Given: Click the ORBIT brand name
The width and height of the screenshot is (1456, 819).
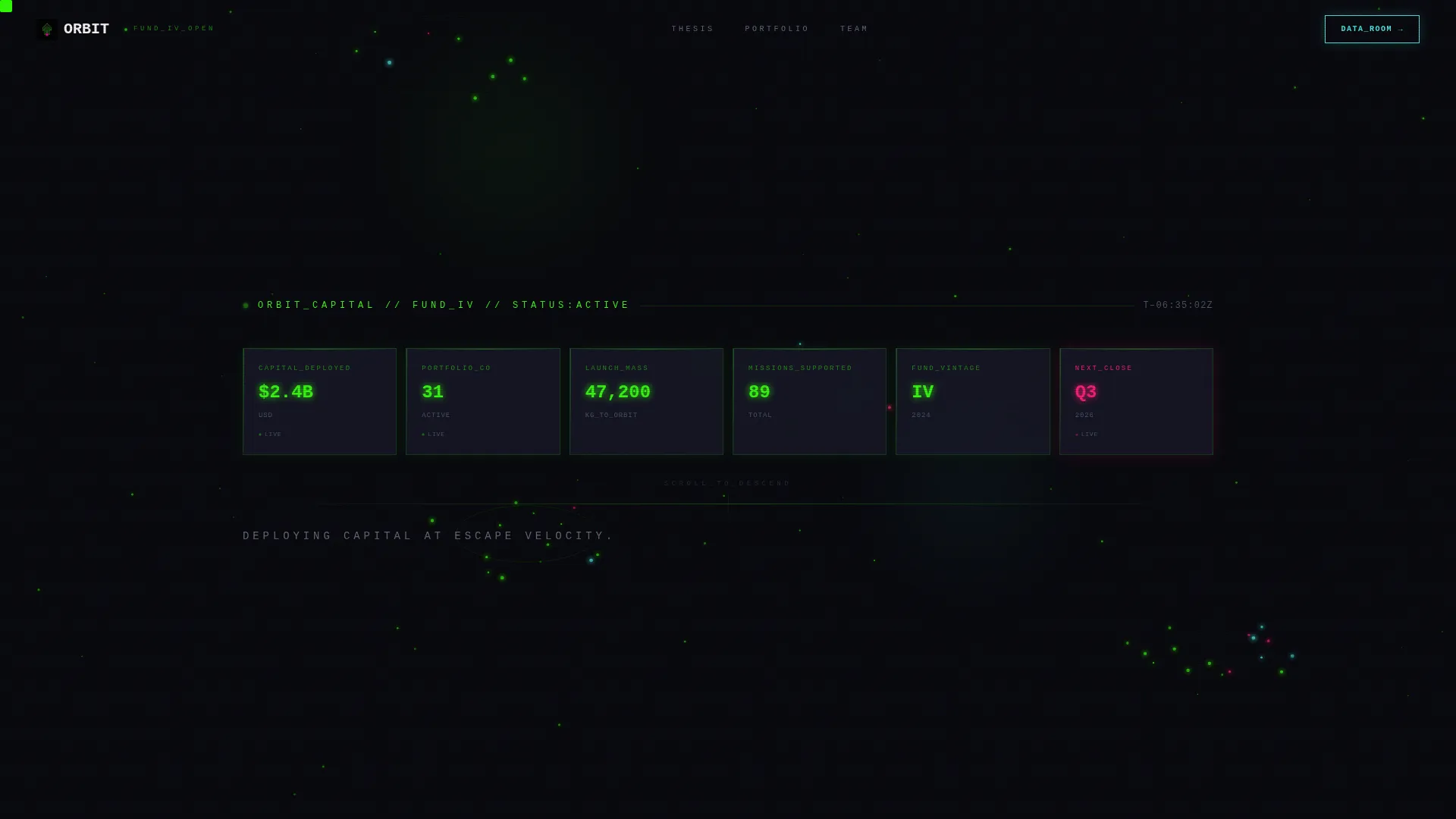Looking at the screenshot, I should pos(86,29).
